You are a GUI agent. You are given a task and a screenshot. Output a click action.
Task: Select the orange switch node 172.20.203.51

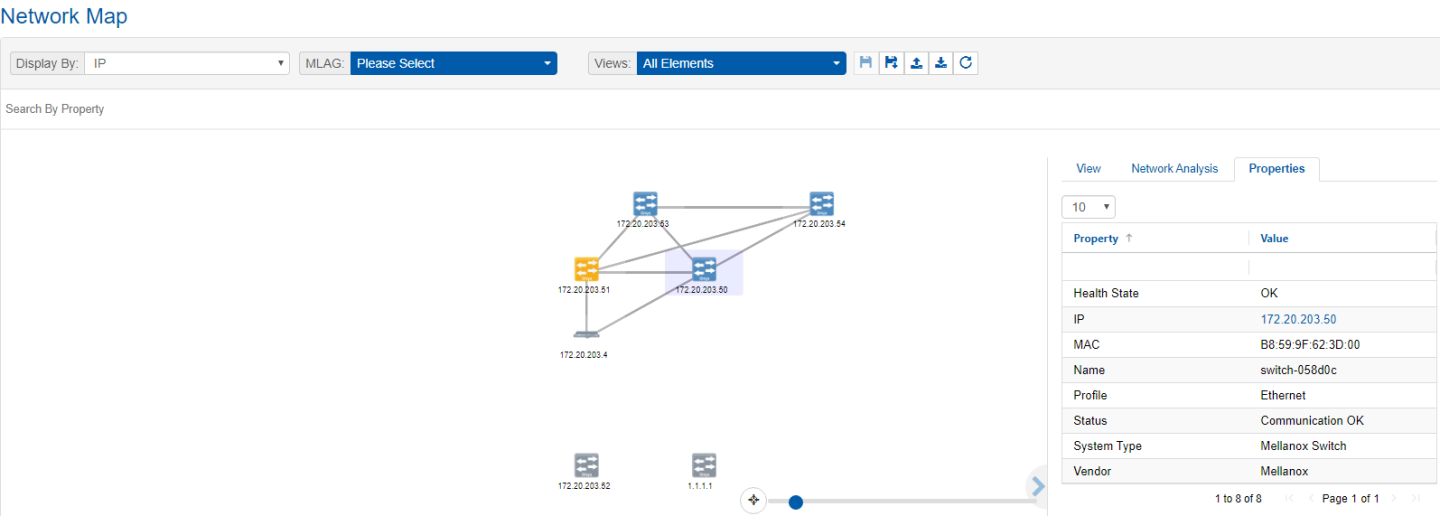[586, 269]
